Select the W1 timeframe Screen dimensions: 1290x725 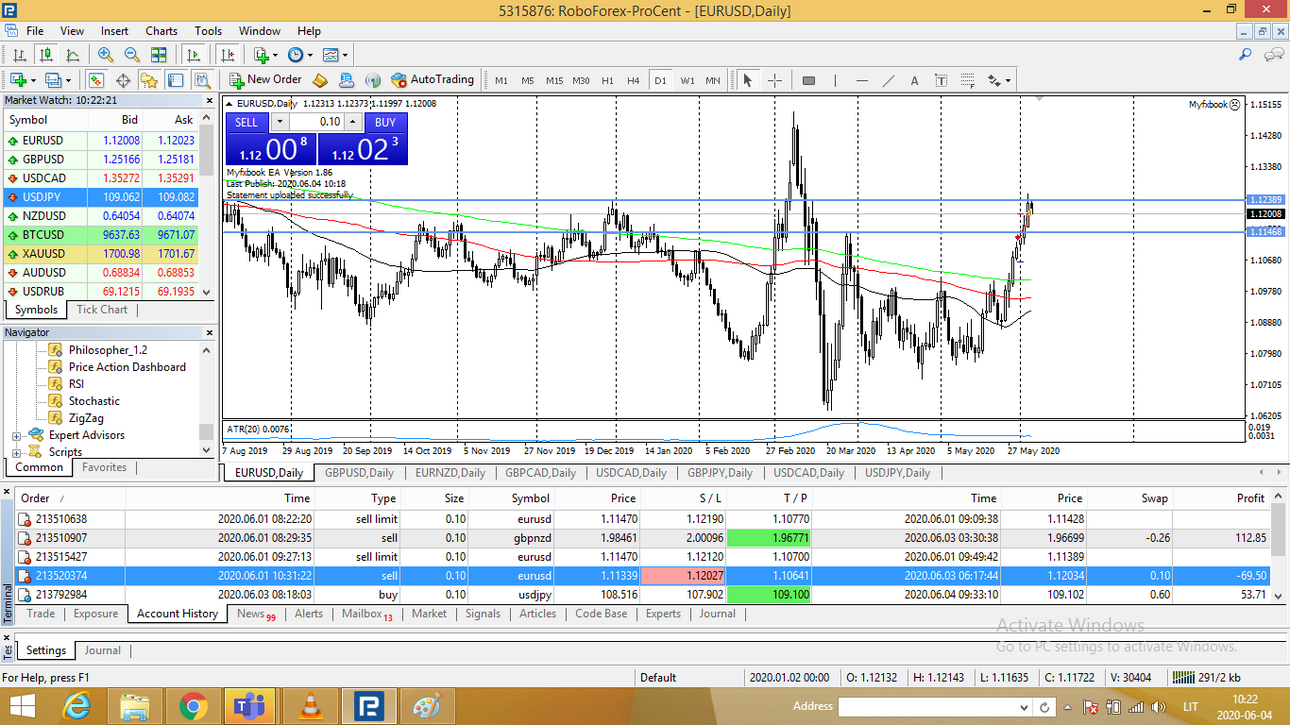(x=687, y=80)
